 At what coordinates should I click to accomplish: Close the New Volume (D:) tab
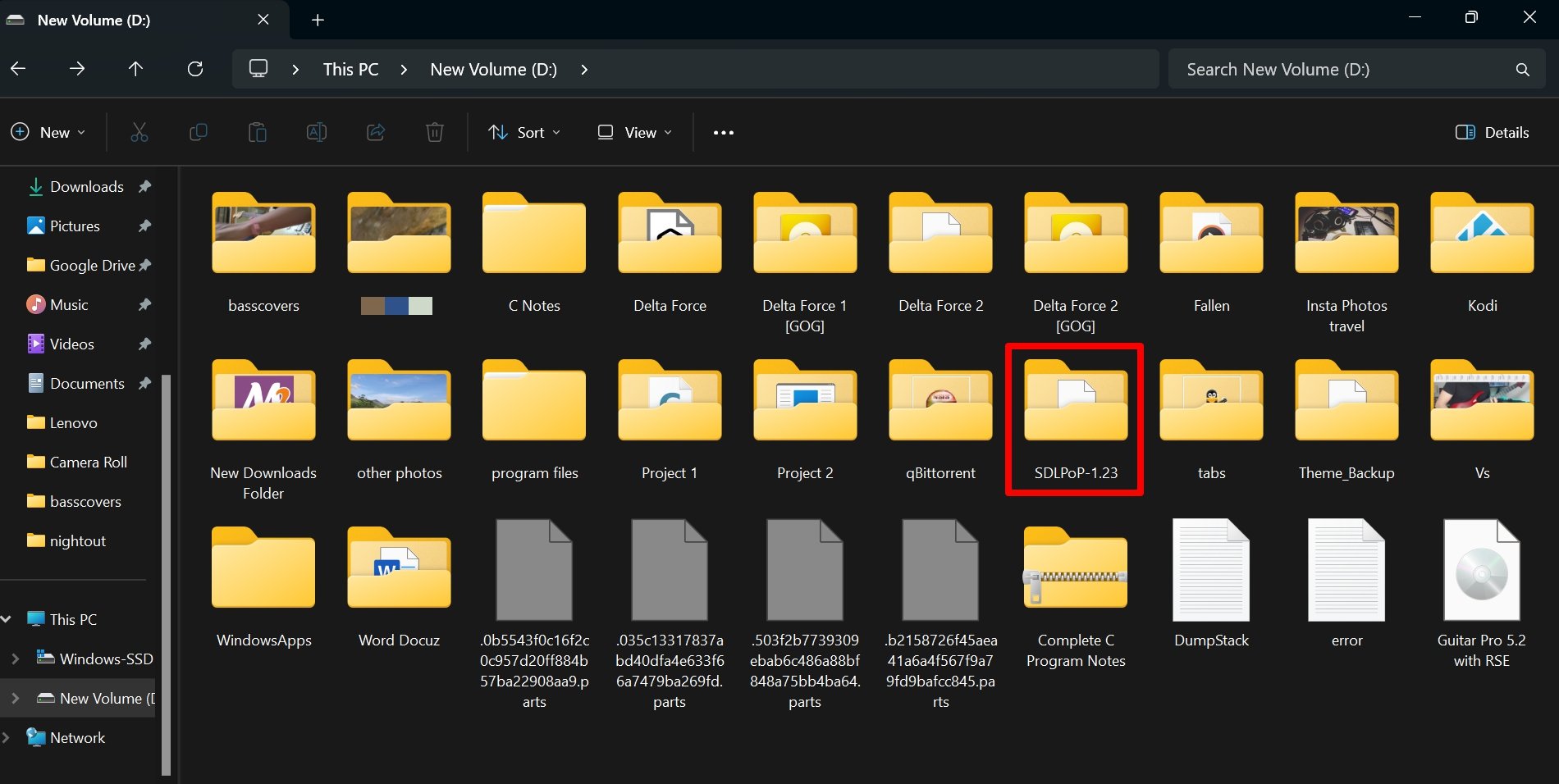coord(263,20)
